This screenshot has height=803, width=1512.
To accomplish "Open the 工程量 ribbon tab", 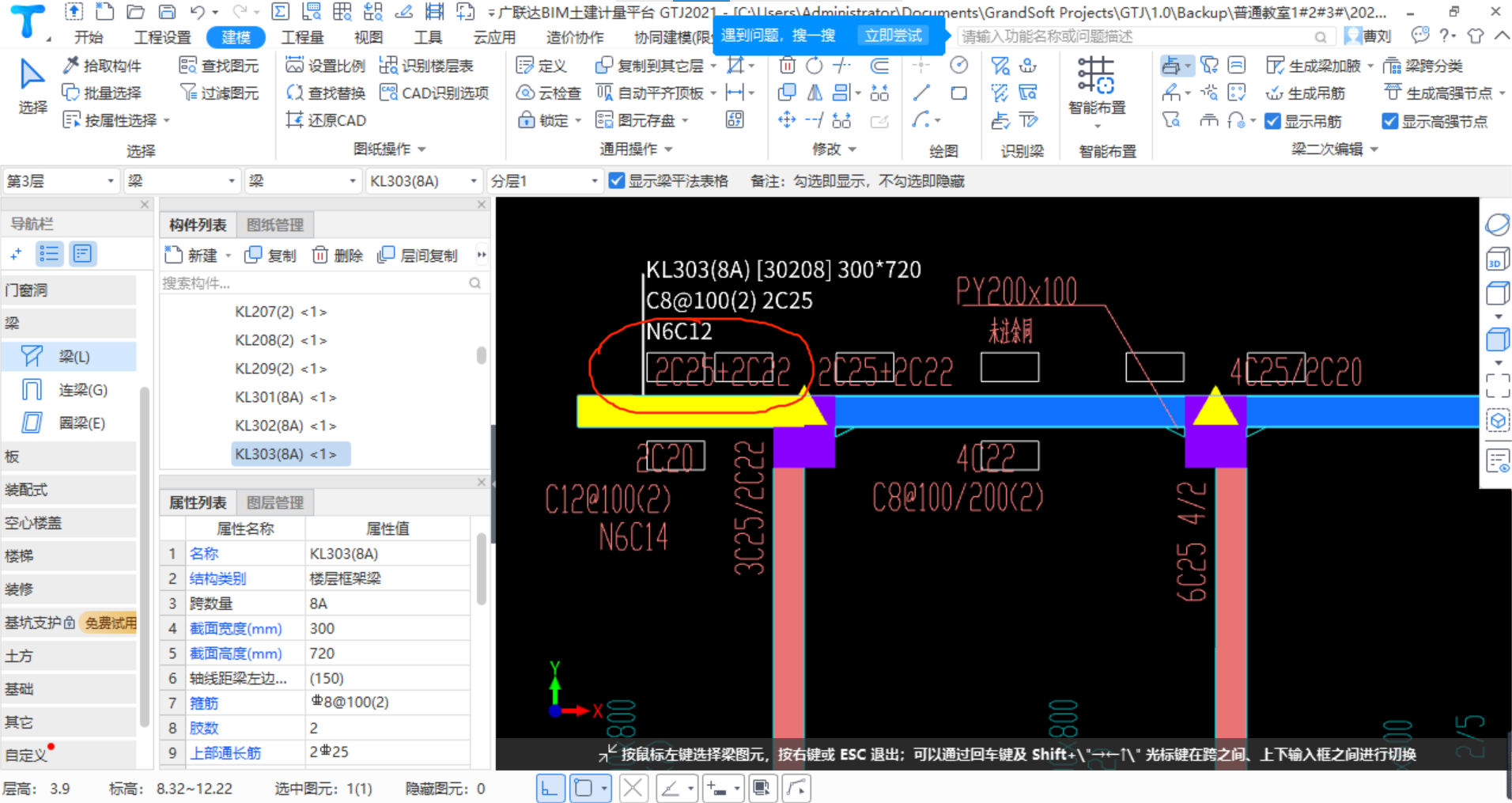I will coord(302,37).
